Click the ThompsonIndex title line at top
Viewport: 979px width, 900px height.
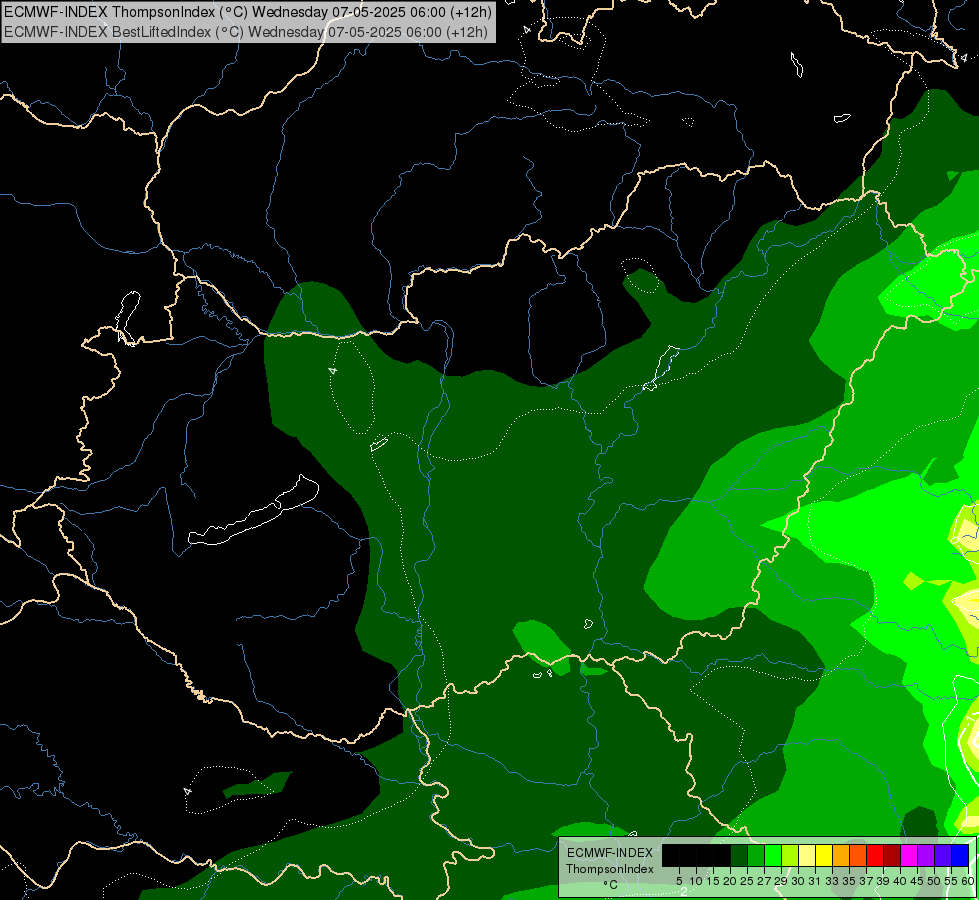pyautogui.click(x=248, y=12)
